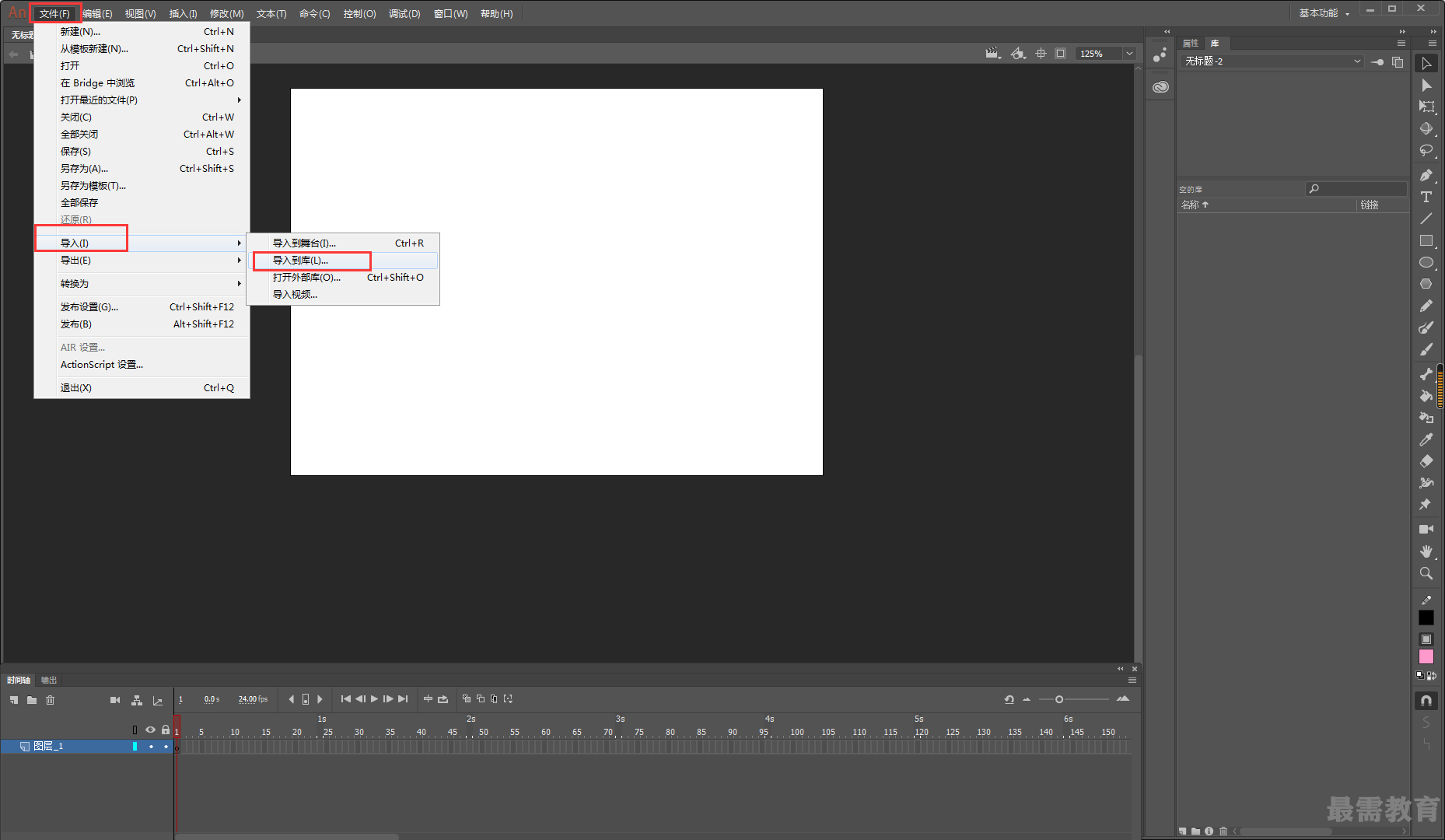
Task: Open the timeline panel options menu
Action: pyautogui.click(x=1132, y=681)
